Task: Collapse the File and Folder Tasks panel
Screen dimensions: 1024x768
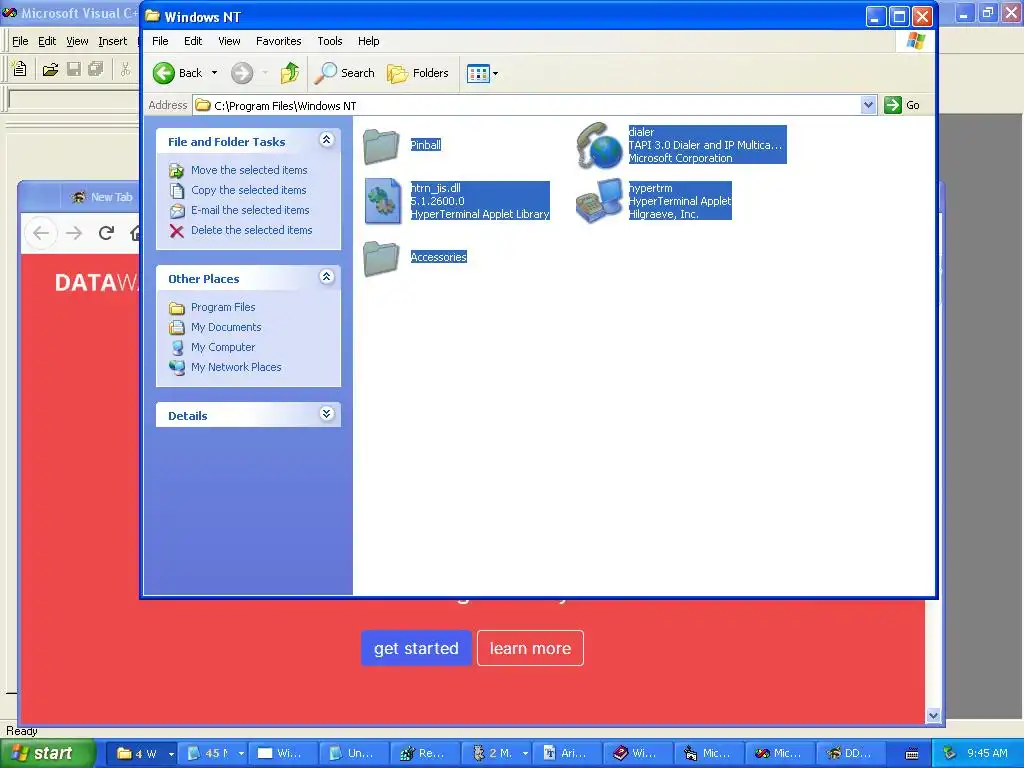Action: [x=327, y=140]
